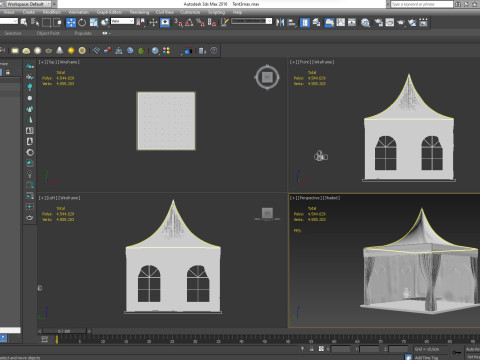480x360 pixels.
Task: Open the Material Editor
Action: tap(365, 22)
